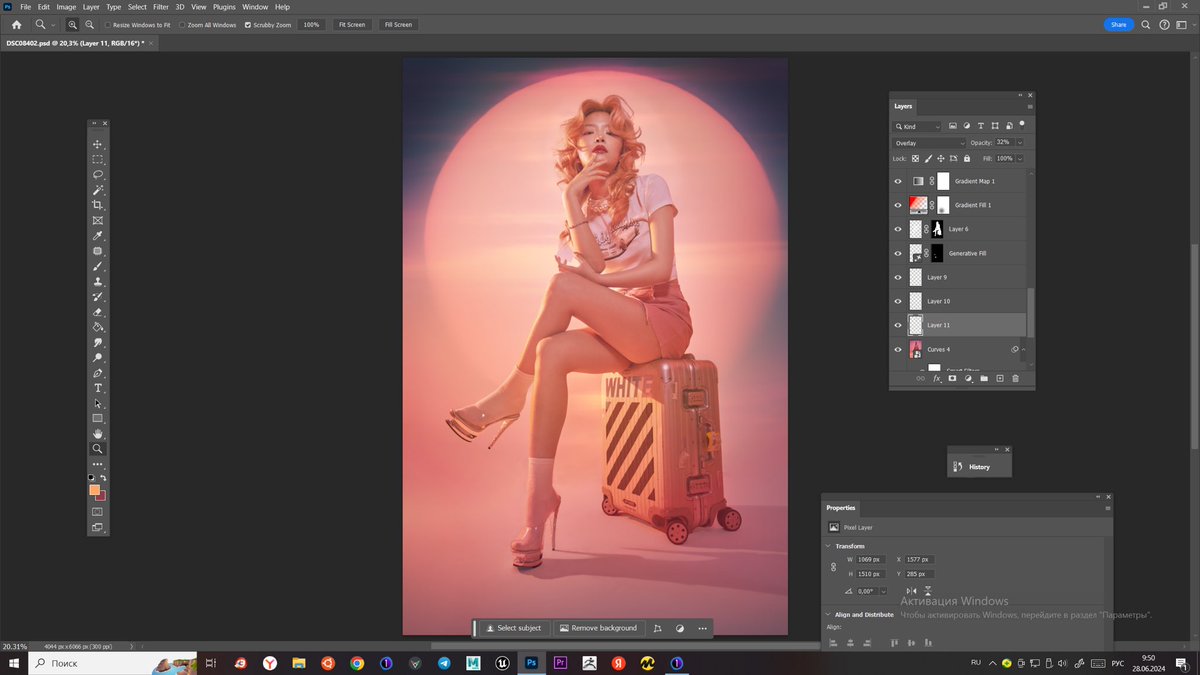Open the Overlay blend mode dropdown
The image size is (1200, 675).
click(x=929, y=143)
